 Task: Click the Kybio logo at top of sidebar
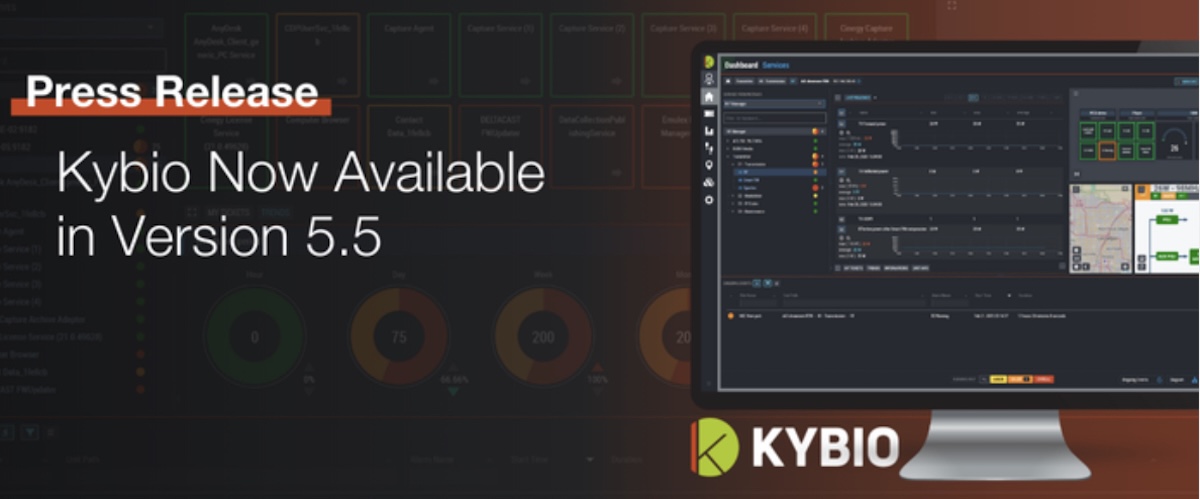[709, 63]
